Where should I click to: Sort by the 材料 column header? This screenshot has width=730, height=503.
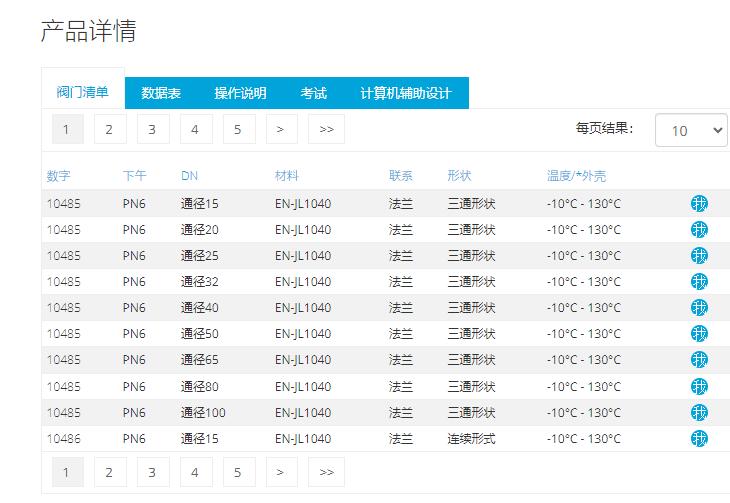(x=286, y=176)
